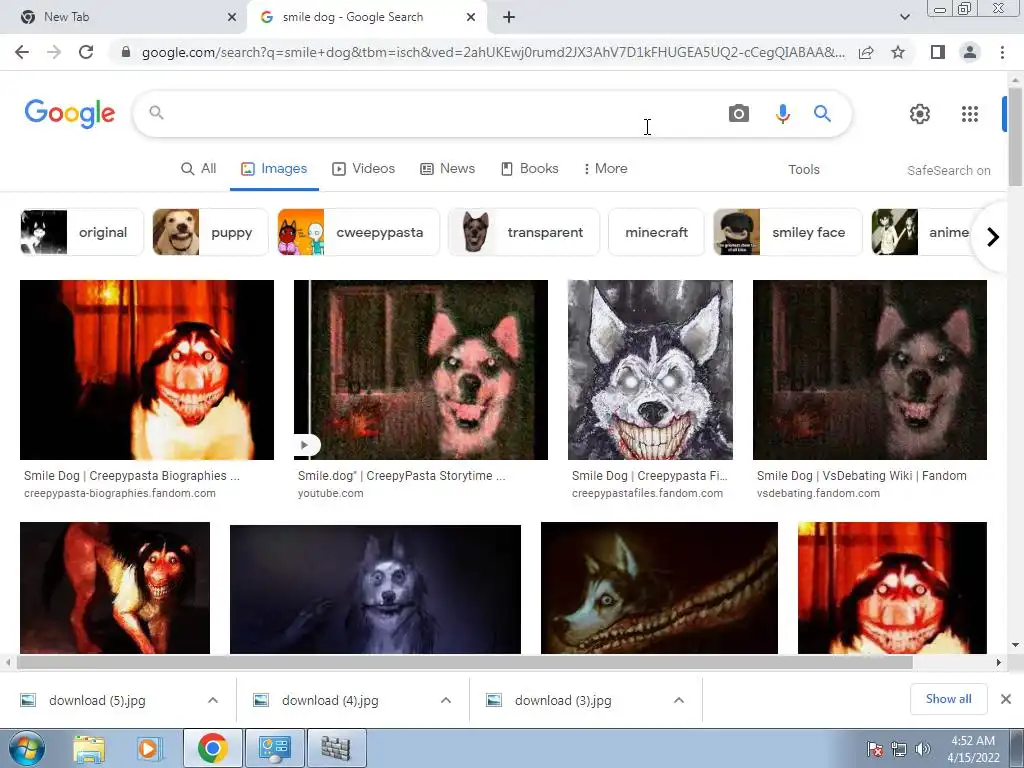
Task: Click the Chrome address bar URL
Action: coord(493,52)
